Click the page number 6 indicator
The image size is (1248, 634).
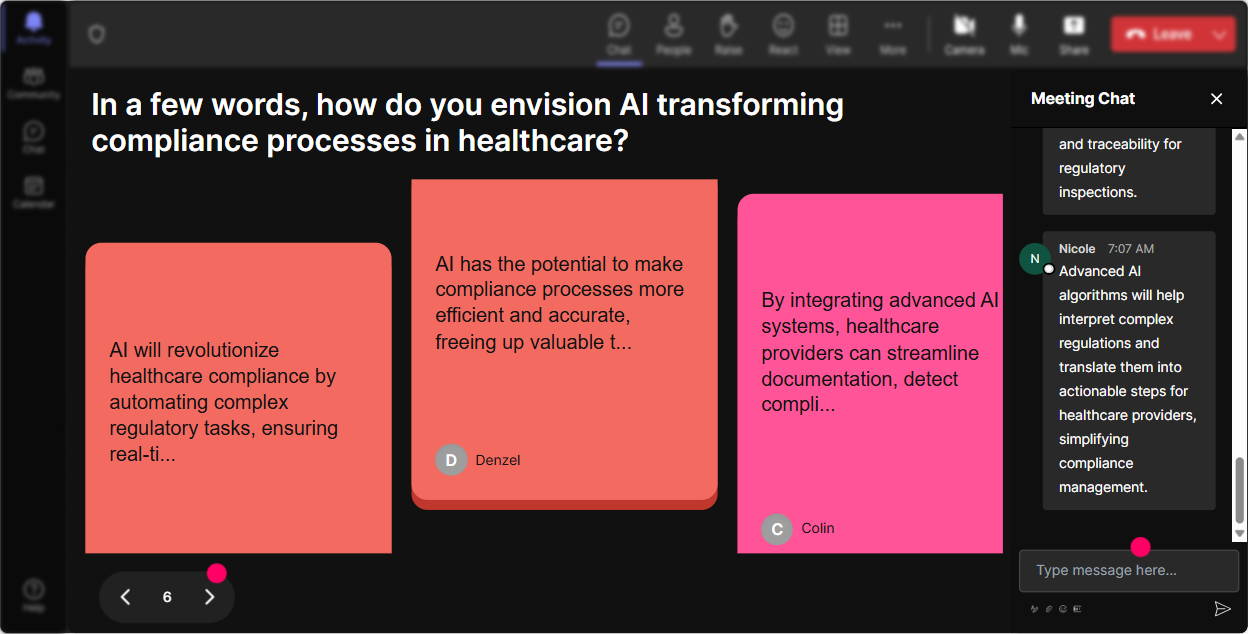167,597
